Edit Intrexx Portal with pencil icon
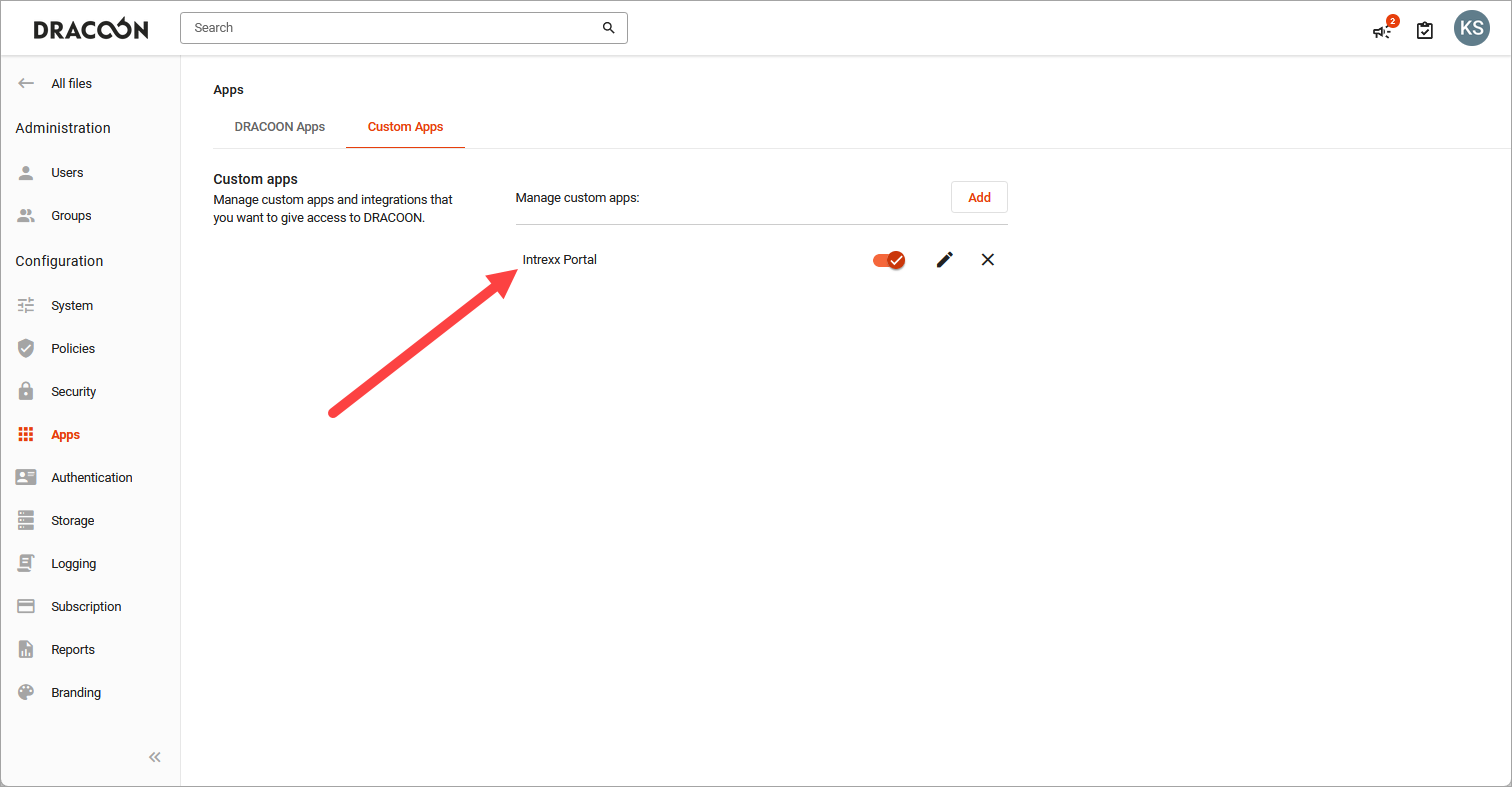Screen dimensions: 1512x787 coord(944,260)
